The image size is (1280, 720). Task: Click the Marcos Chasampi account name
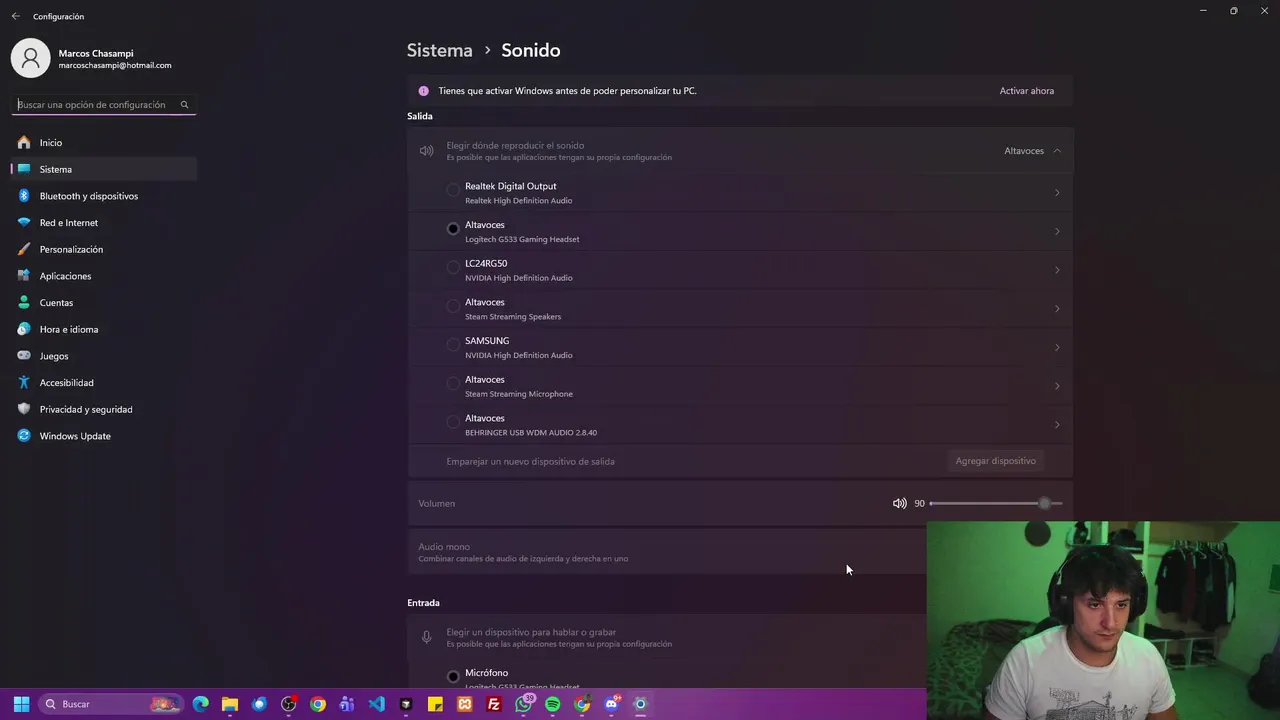point(96,53)
